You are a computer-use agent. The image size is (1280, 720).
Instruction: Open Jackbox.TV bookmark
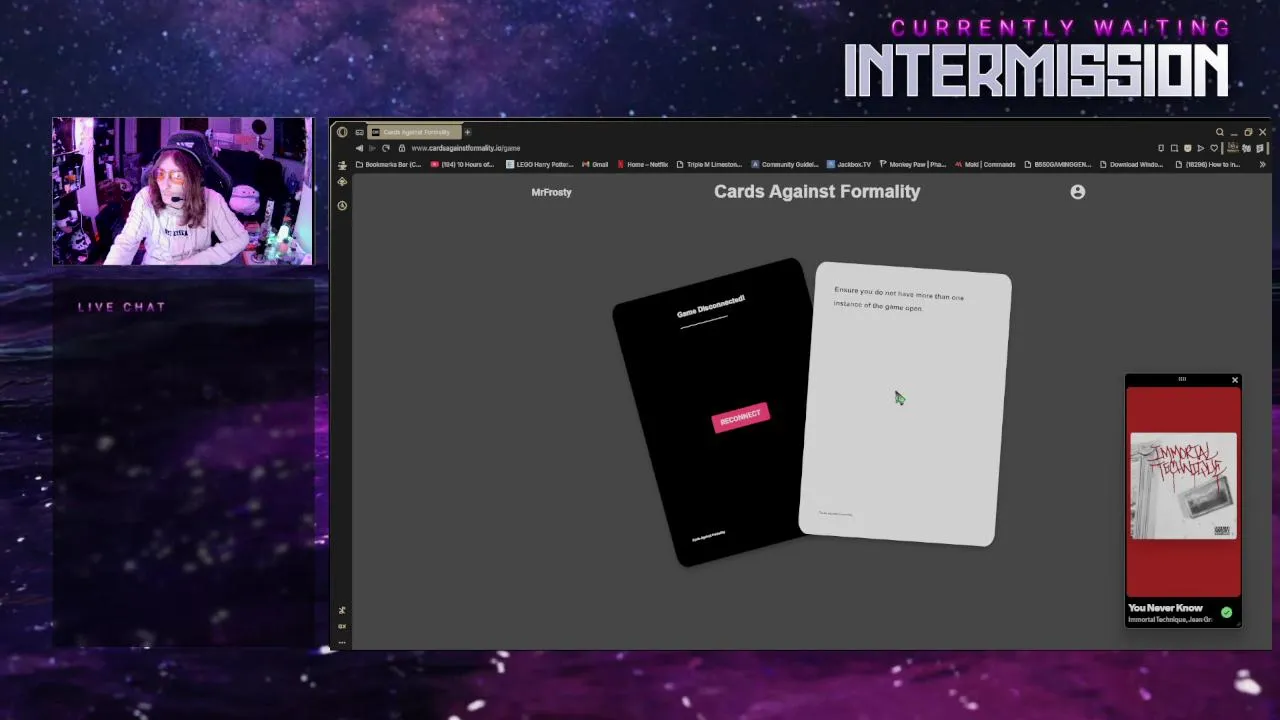click(849, 165)
